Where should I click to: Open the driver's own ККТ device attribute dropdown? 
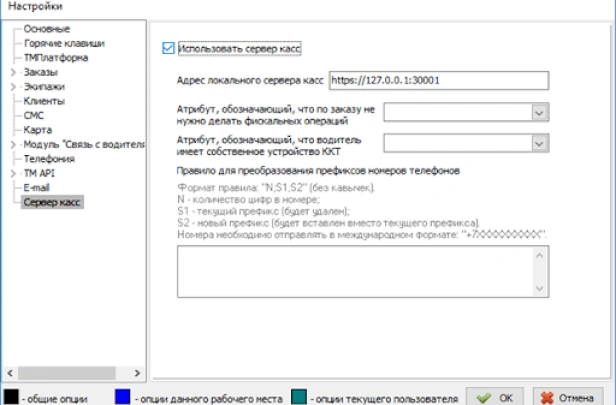coord(540,144)
